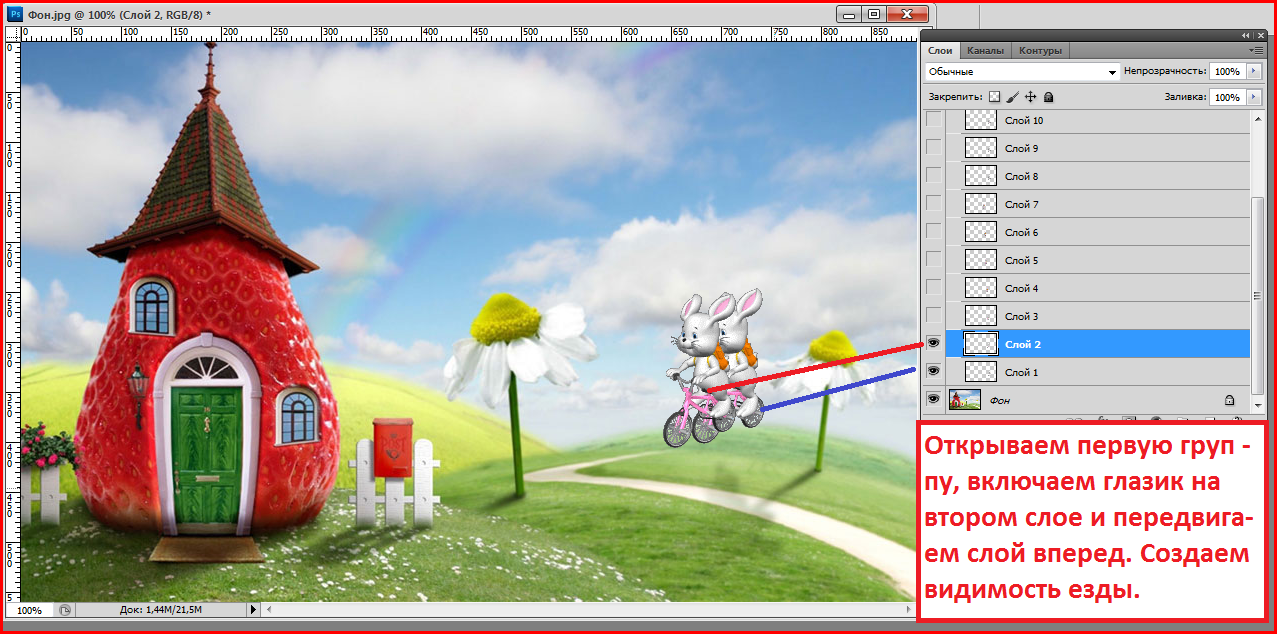Open the layers panel options menu
Image resolution: width=1277 pixels, height=634 pixels.
coord(1257,50)
